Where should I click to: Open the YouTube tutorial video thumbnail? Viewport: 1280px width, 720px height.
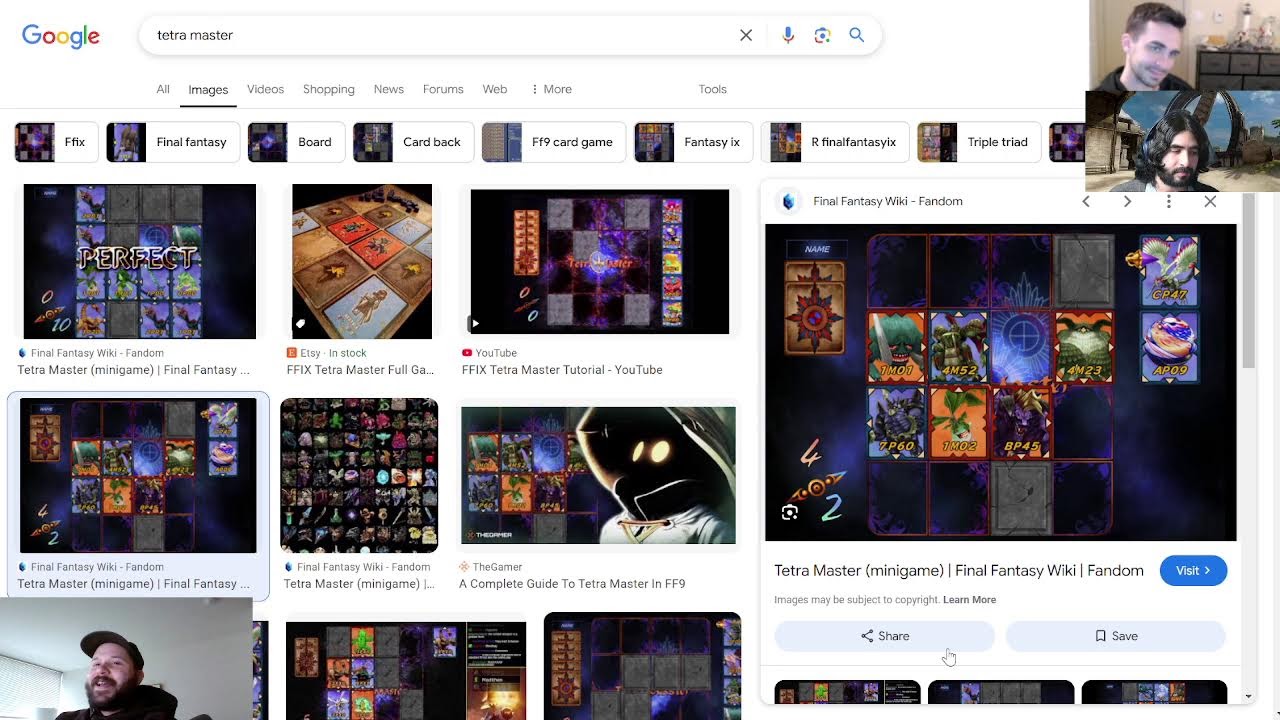600,262
